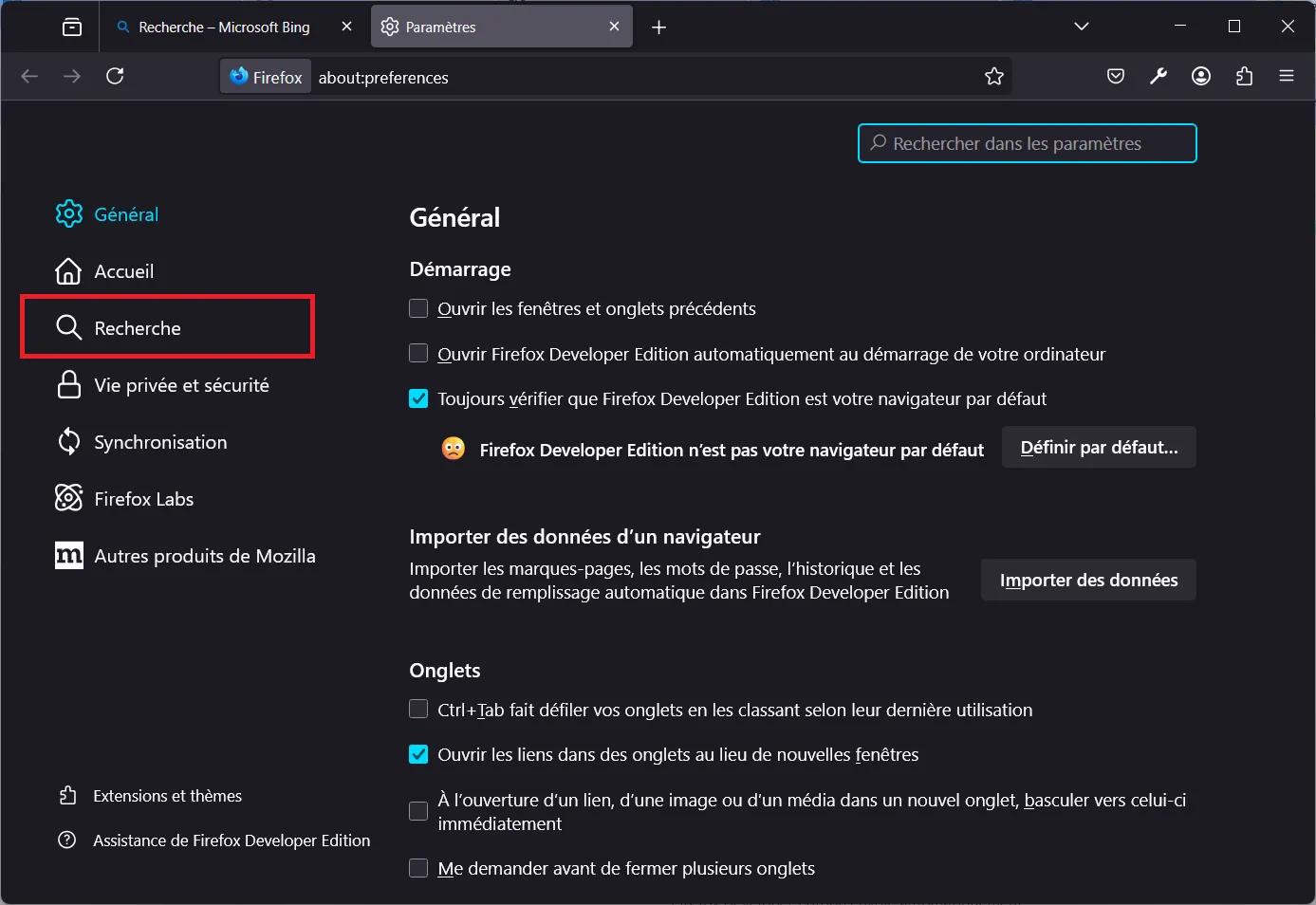This screenshot has height=905, width=1316.
Task: Reload the current page
Action: click(x=115, y=76)
